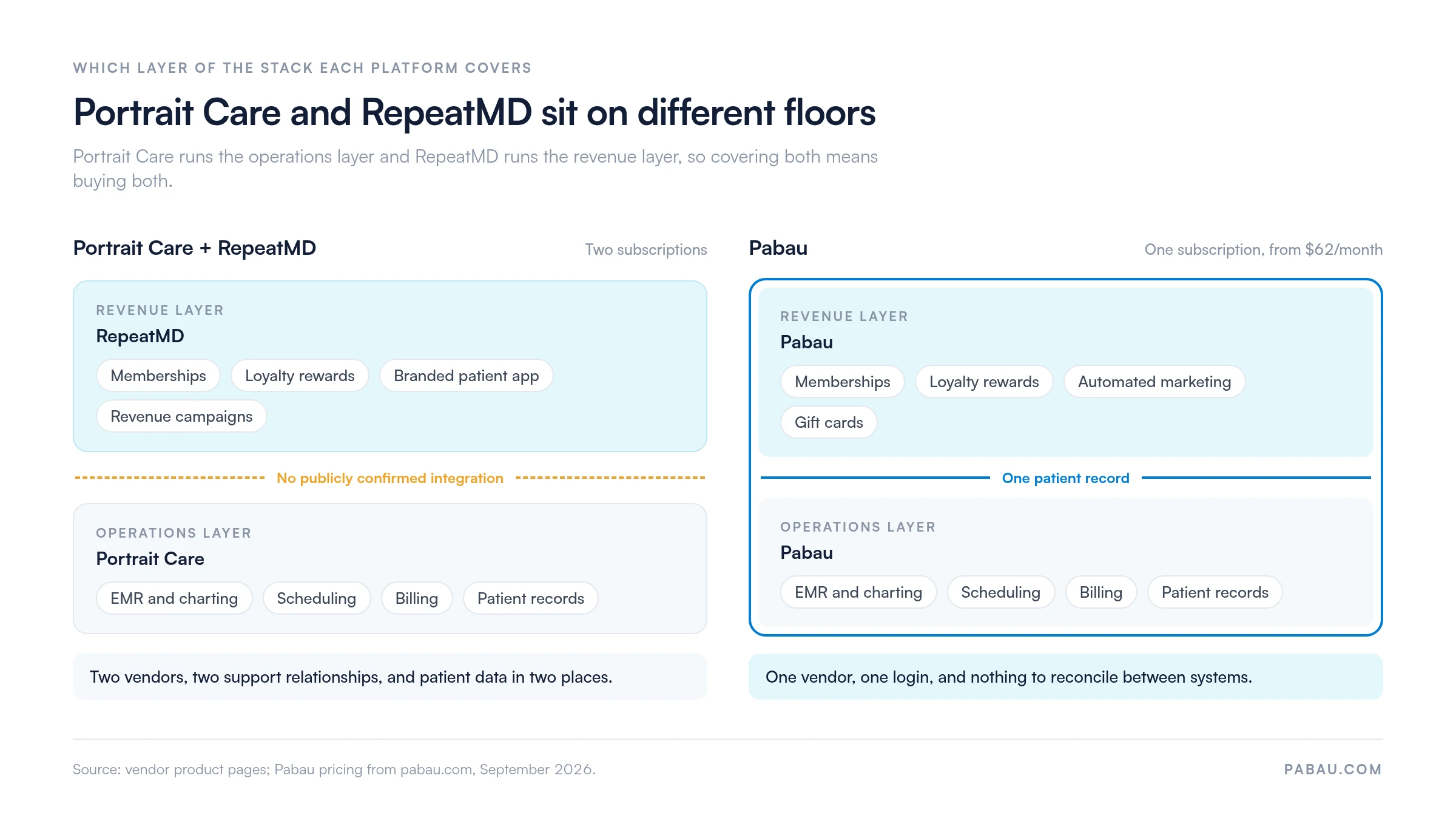Click the Loyalty rewards pill under RepeatMD
Image resolution: width=1456 pixels, height=835 pixels.
click(x=300, y=376)
